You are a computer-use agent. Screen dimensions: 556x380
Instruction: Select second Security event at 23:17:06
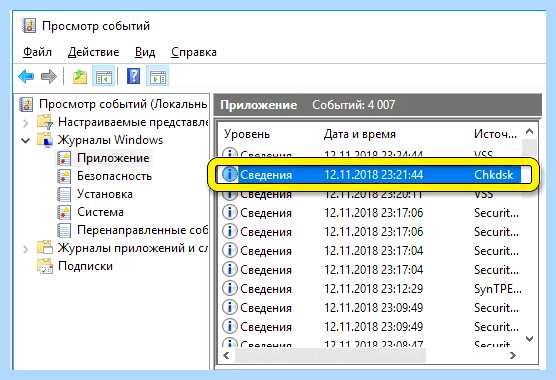tap(371, 232)
